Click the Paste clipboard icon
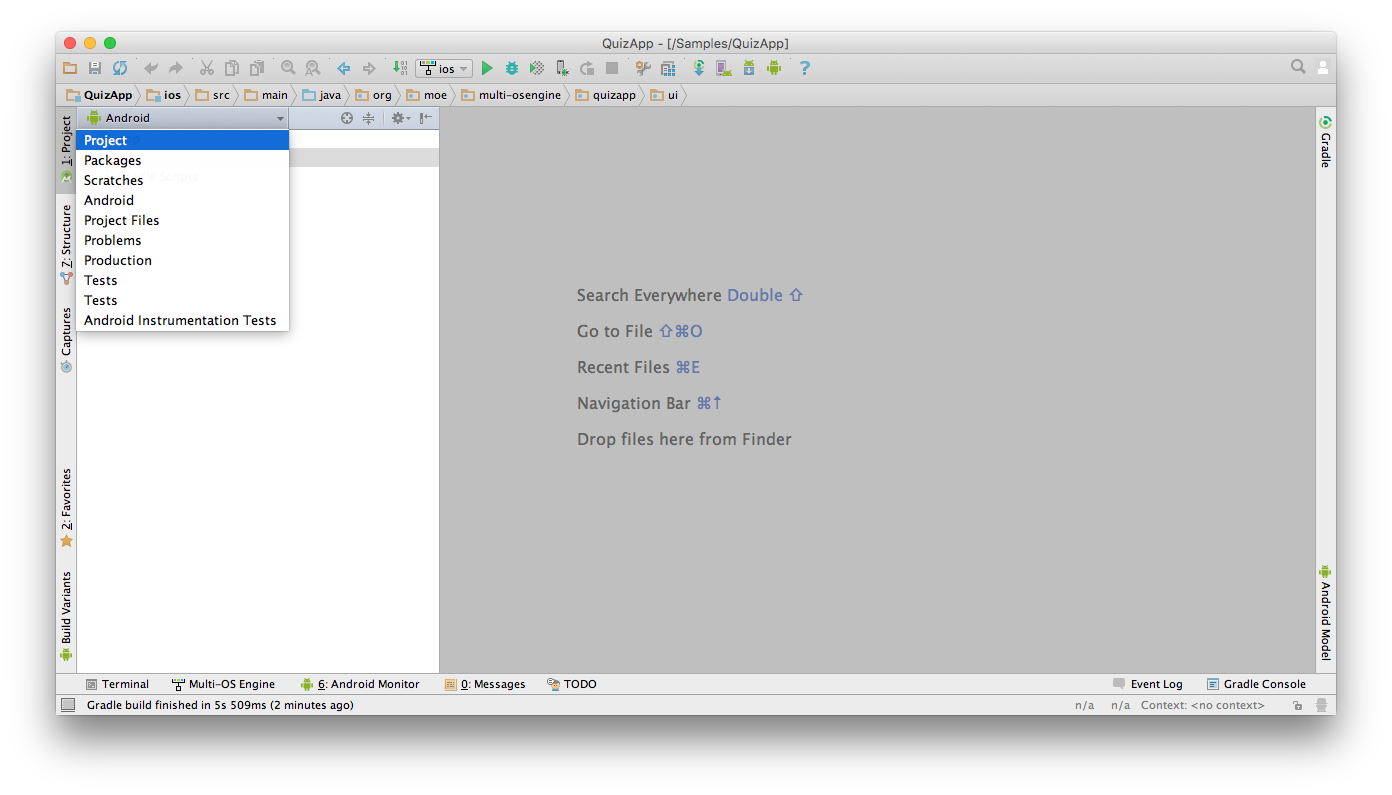 coord(257,68)
